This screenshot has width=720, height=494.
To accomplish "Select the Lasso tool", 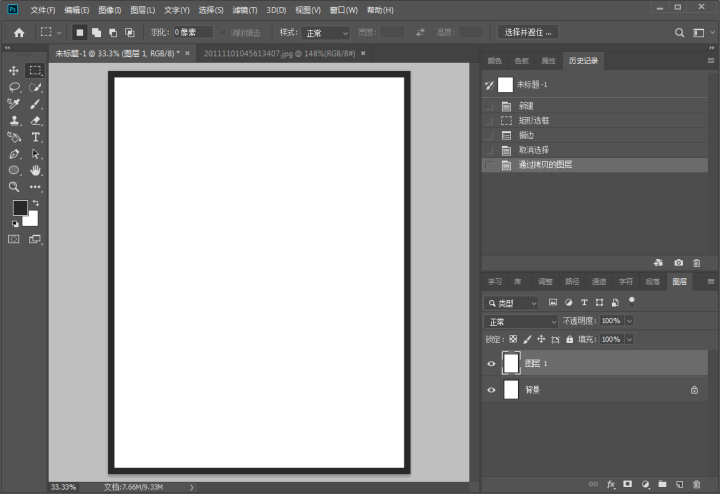I will pos(14,87).
